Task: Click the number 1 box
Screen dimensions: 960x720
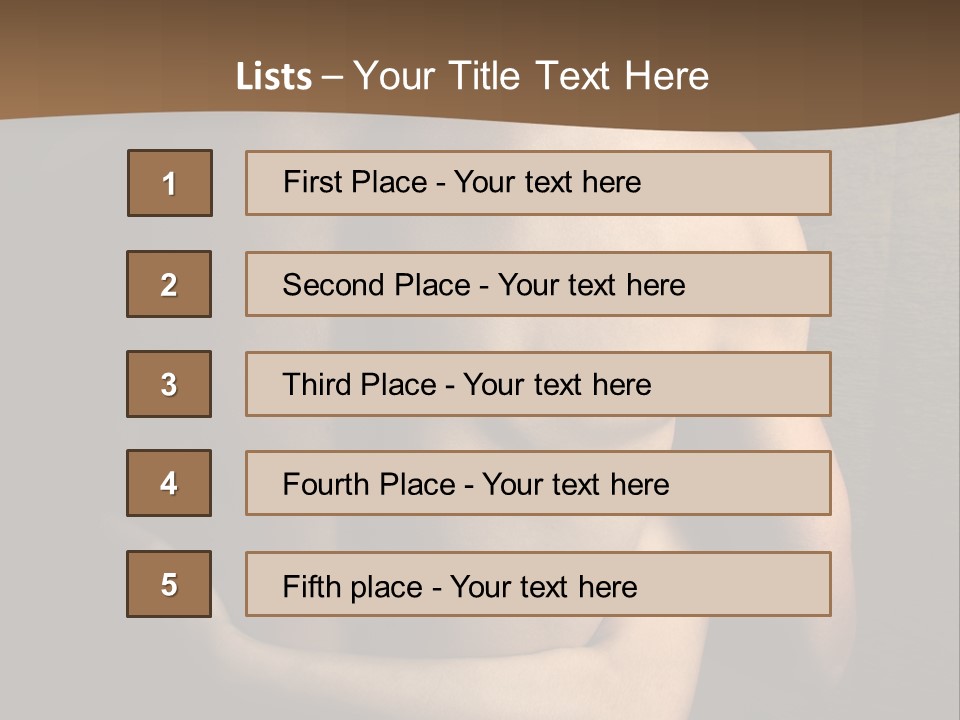Action: 170,183
